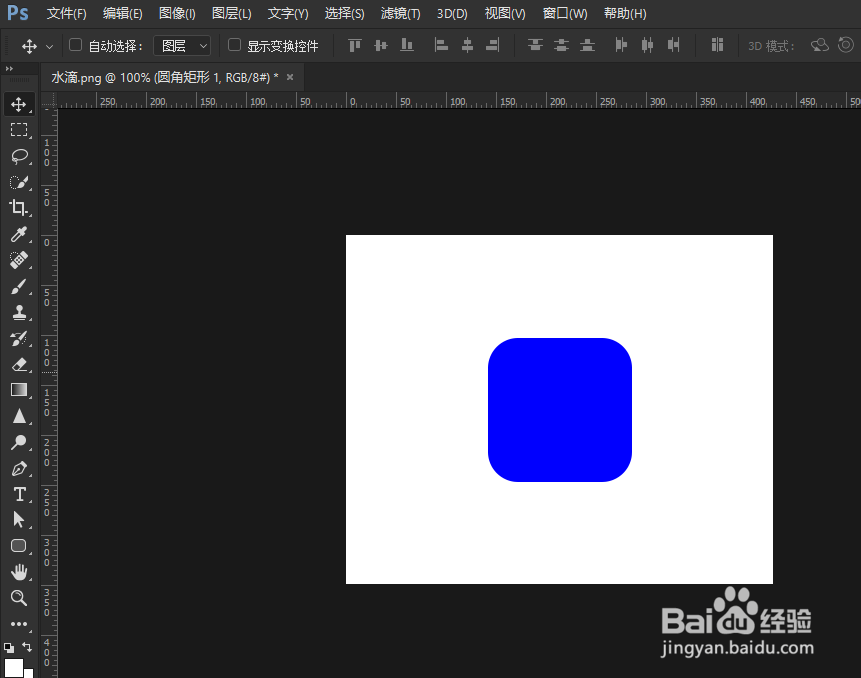This screenshot has height=678, width=861.
Task: Select the Zoom tool
Action: point(19,598)
